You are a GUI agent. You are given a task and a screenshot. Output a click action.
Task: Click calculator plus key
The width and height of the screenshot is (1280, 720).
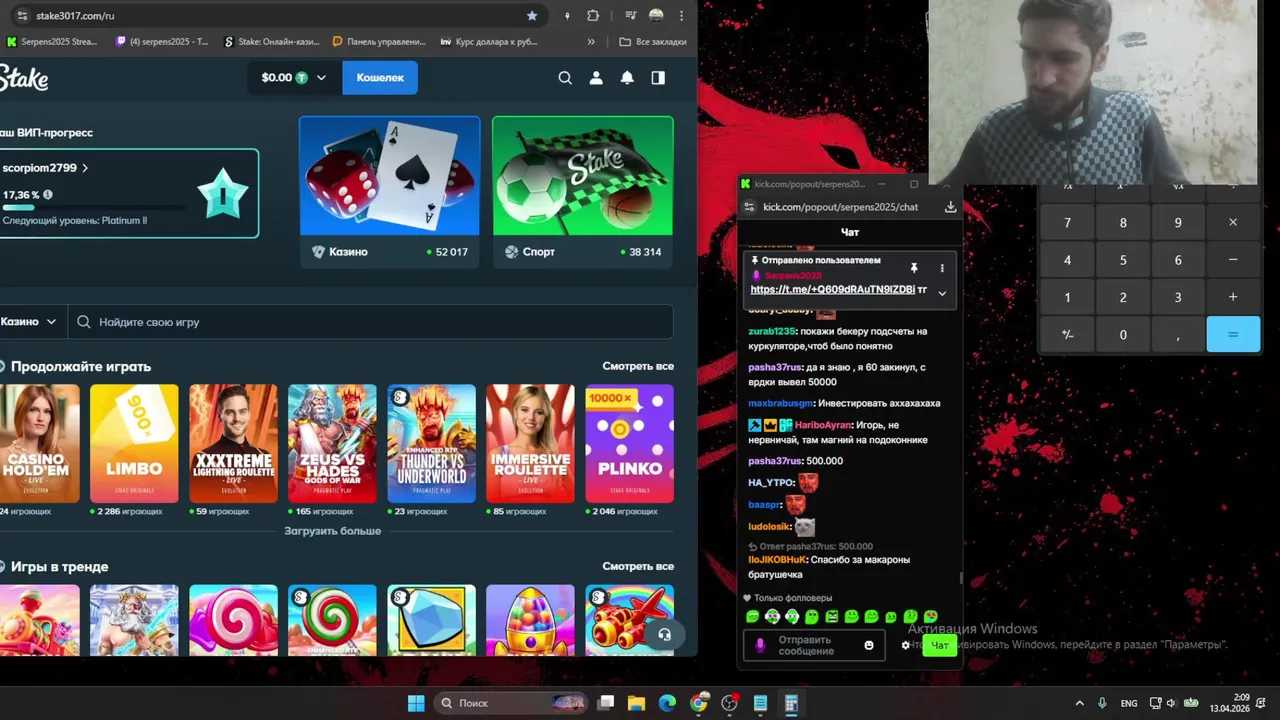(1233, 297)
